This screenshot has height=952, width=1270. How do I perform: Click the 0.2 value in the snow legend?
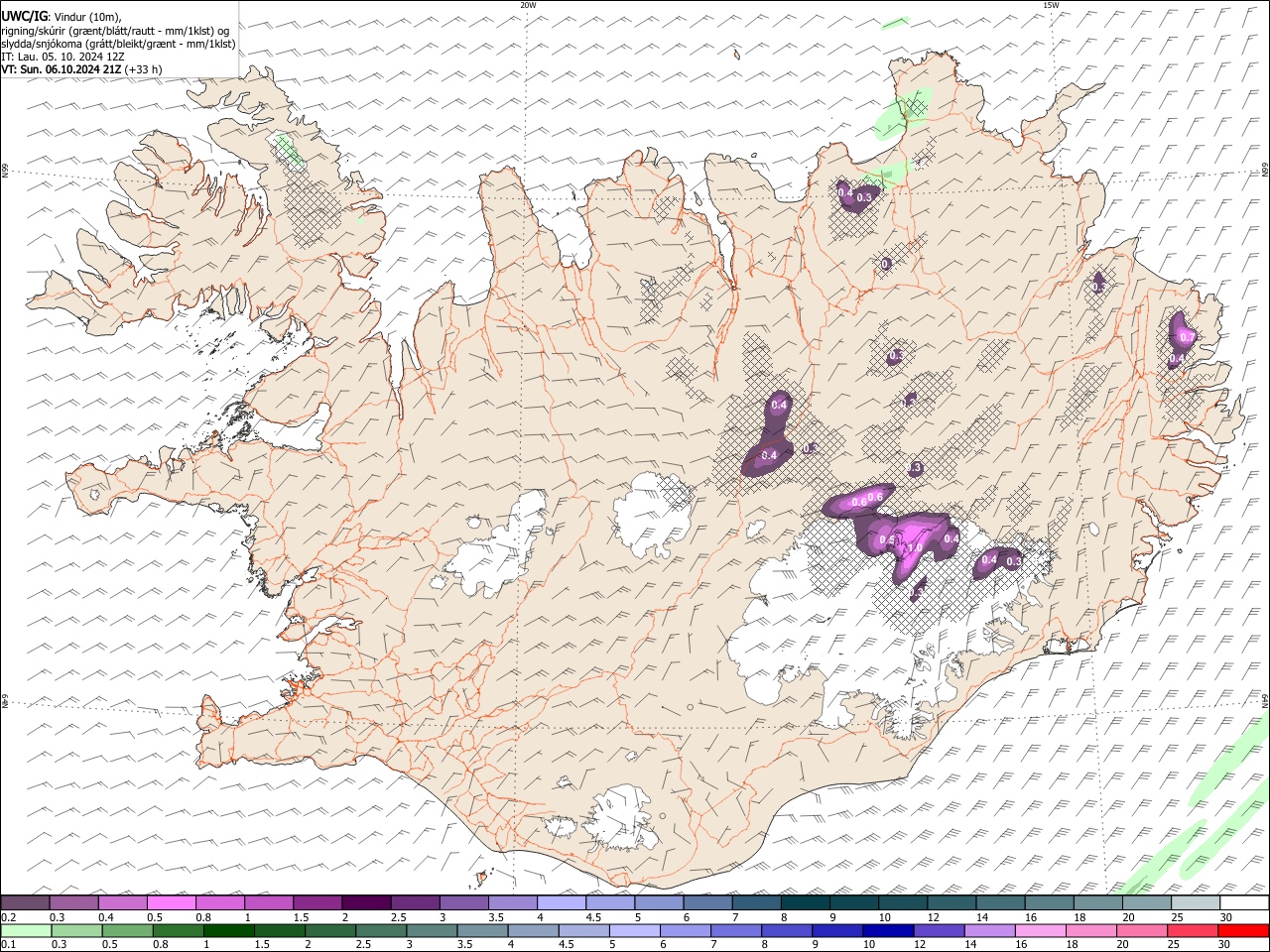click(8, 917)
